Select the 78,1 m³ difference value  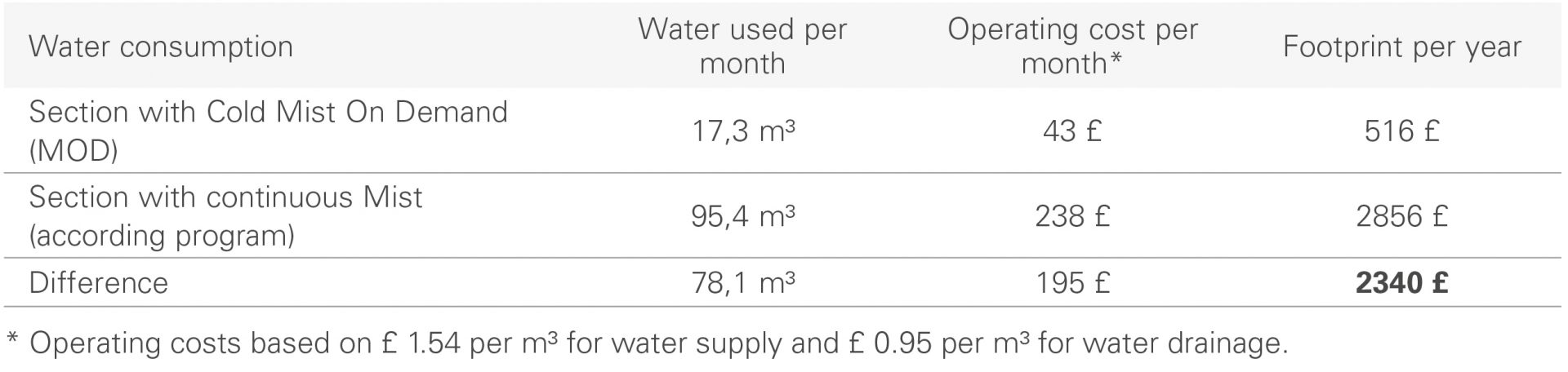742,283
